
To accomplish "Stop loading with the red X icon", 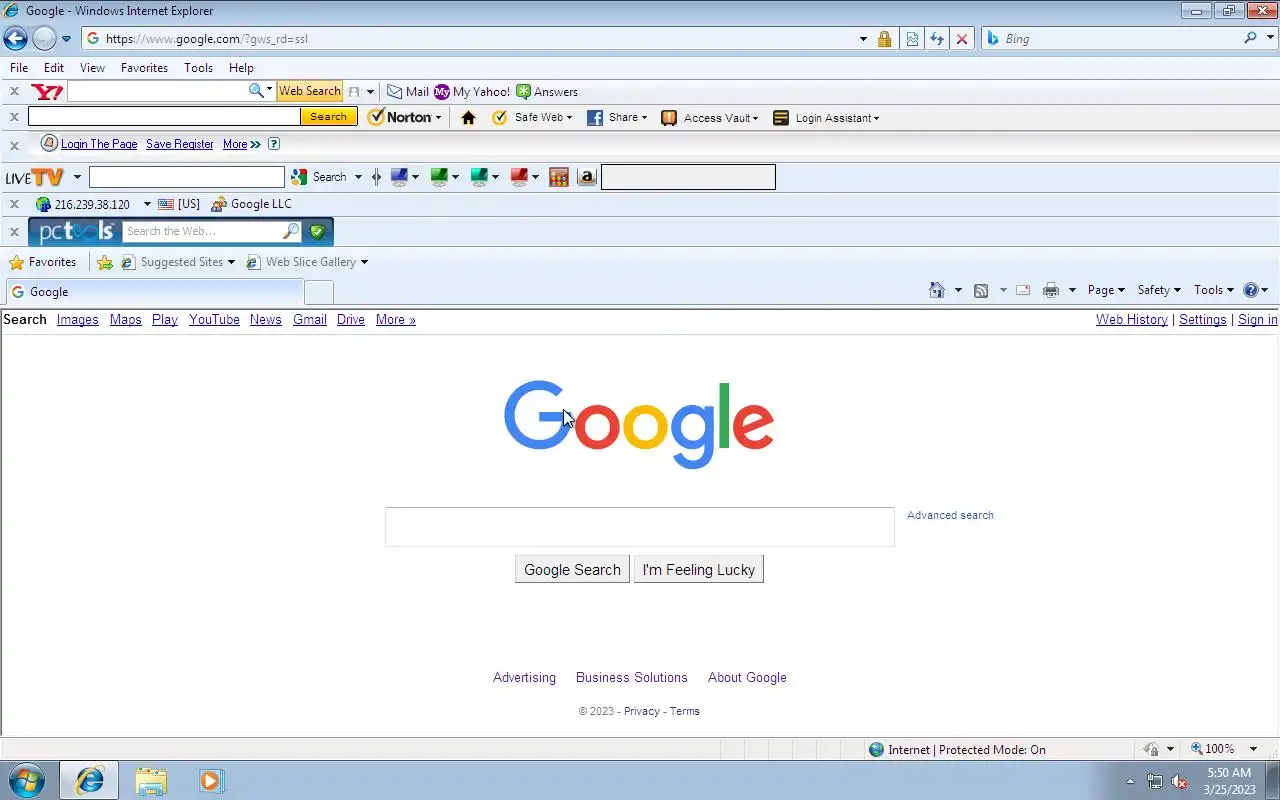I will pos(962,39).
